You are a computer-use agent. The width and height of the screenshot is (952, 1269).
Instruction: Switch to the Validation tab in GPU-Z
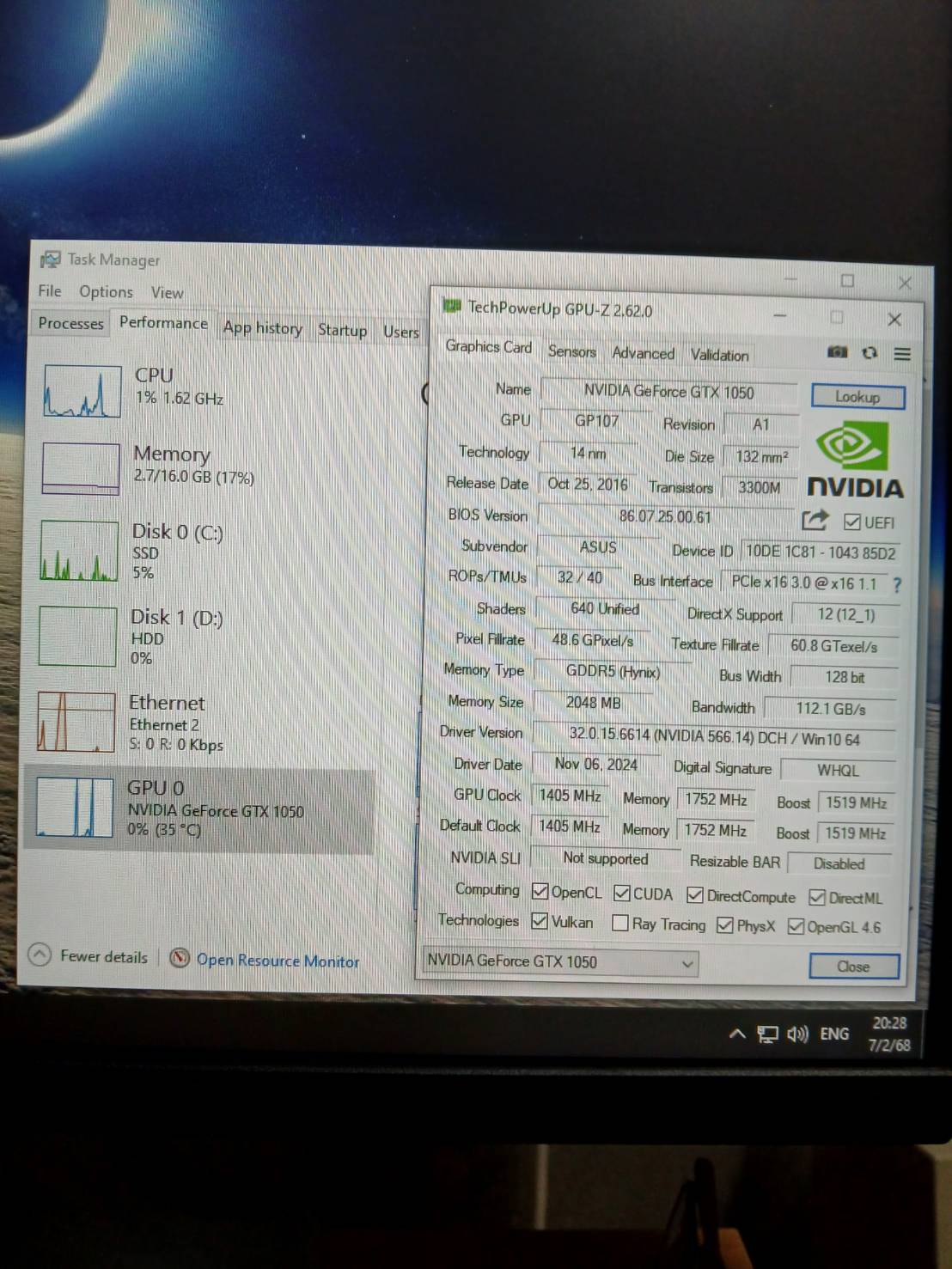click(719, 354)
